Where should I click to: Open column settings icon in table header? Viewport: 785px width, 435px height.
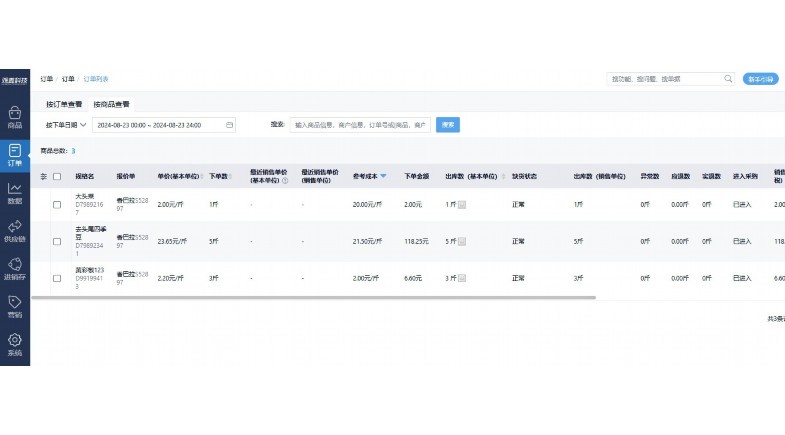tap(44, 176)
